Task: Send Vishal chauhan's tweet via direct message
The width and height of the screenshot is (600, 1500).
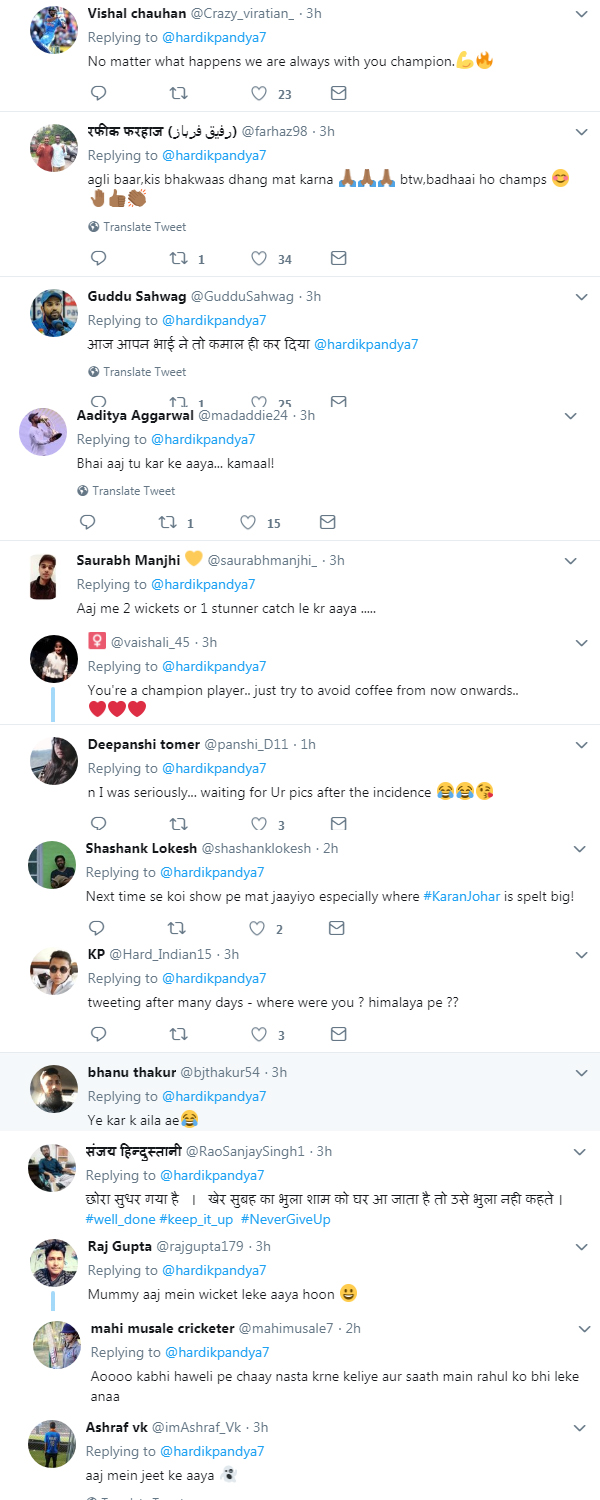Action: click(x=338, y=93)
